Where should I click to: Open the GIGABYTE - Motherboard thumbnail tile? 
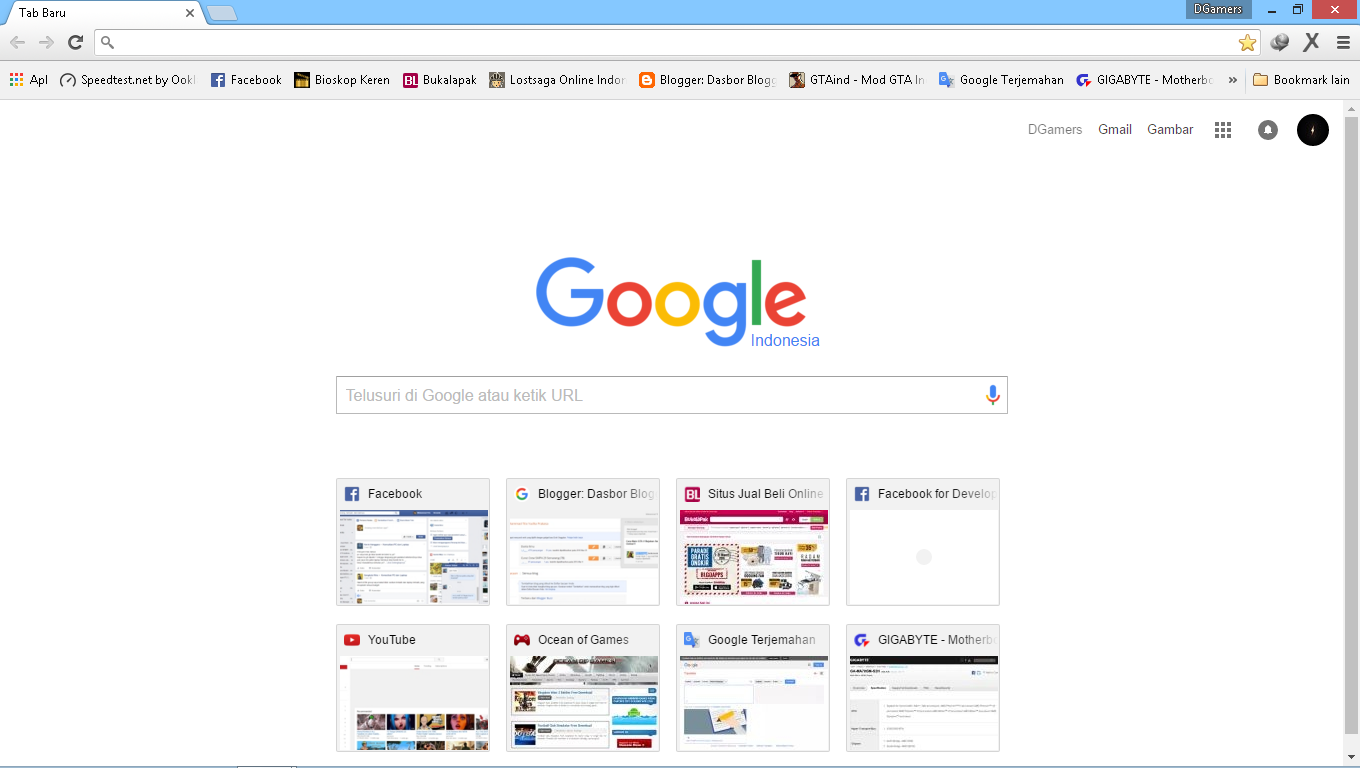click(x=923, y=688)
